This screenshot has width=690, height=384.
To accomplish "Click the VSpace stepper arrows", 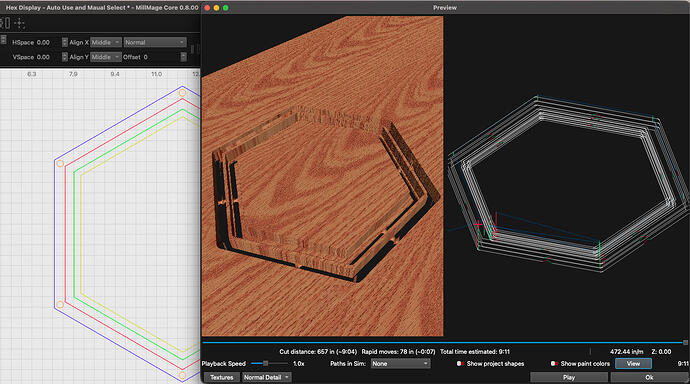I will (65, 57).
